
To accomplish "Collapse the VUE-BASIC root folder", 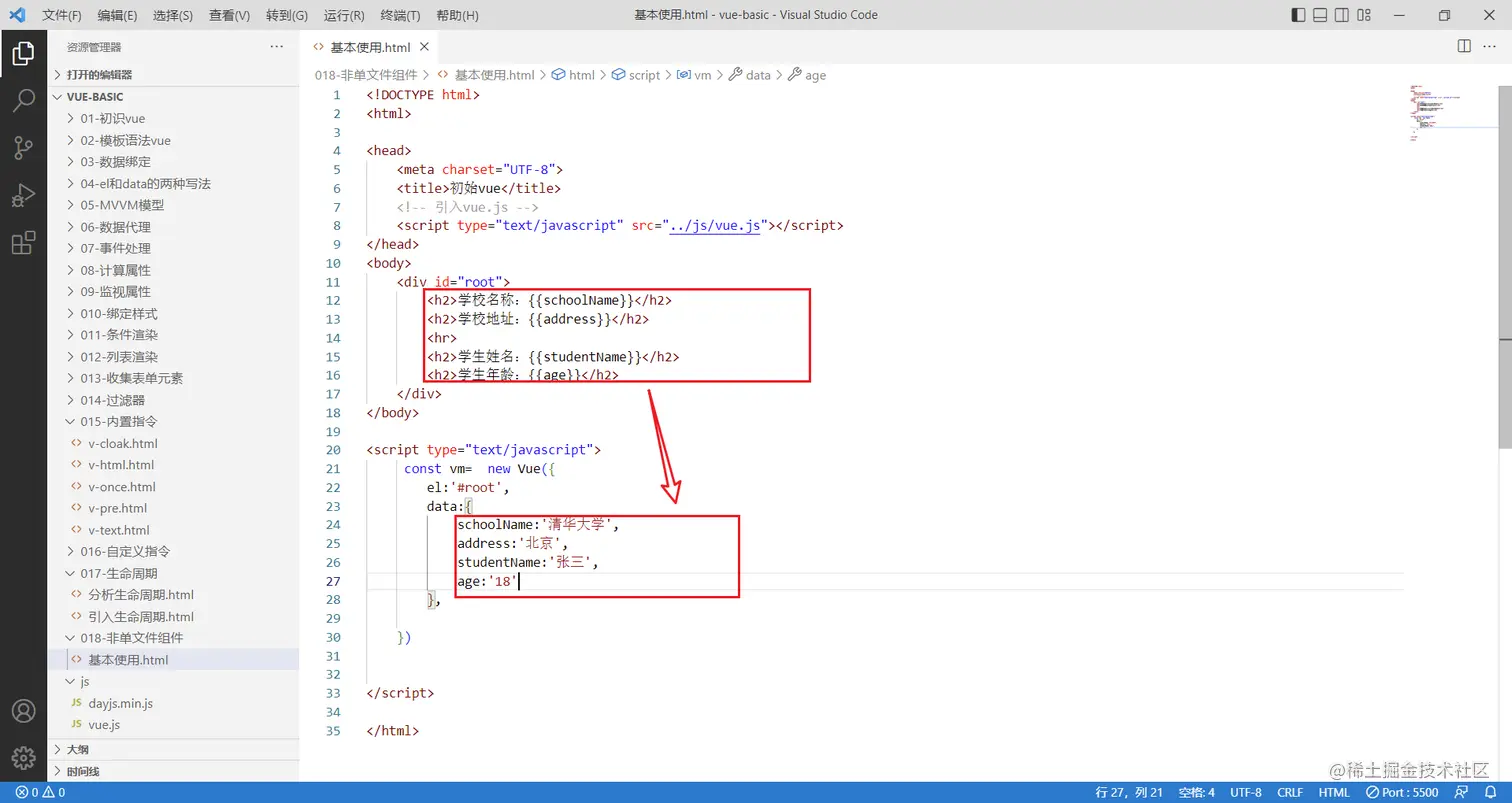I will click(x=174, y=97).
